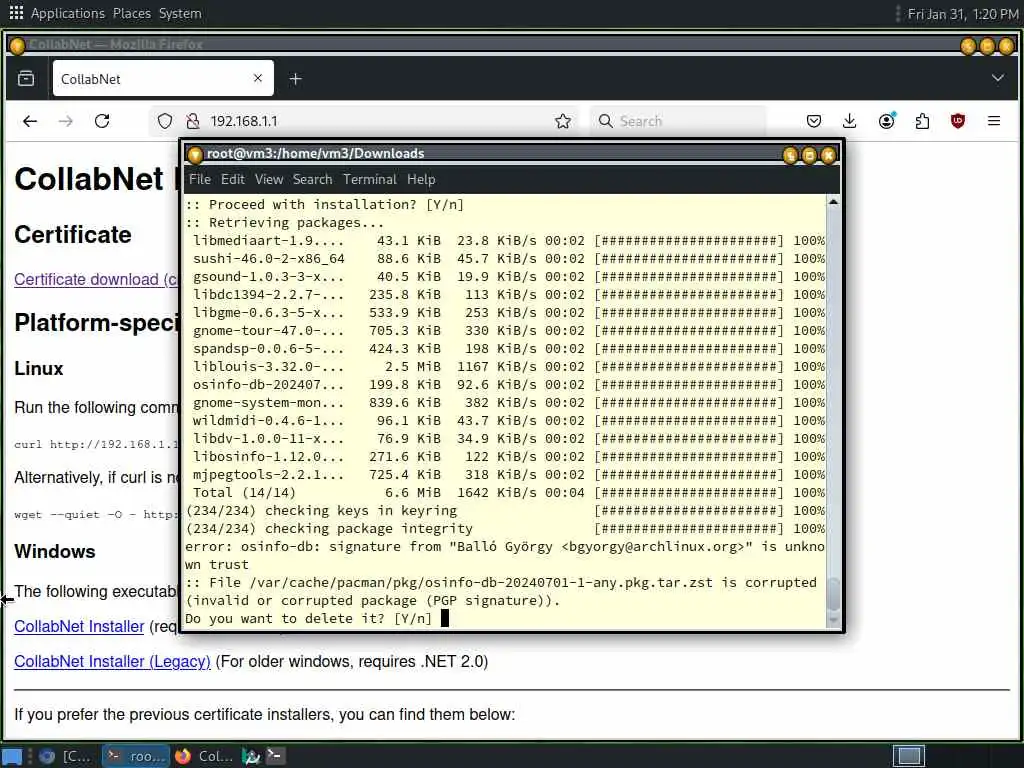Viewport: 1024px width, 768px height.
Task: Expand the list all tabs chevron
Action: (x=998, y=78)
